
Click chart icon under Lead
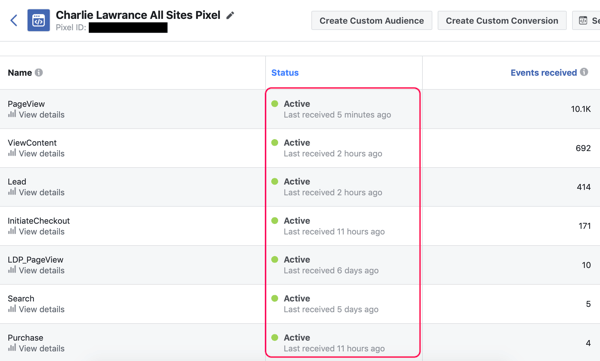click(12, 192)
